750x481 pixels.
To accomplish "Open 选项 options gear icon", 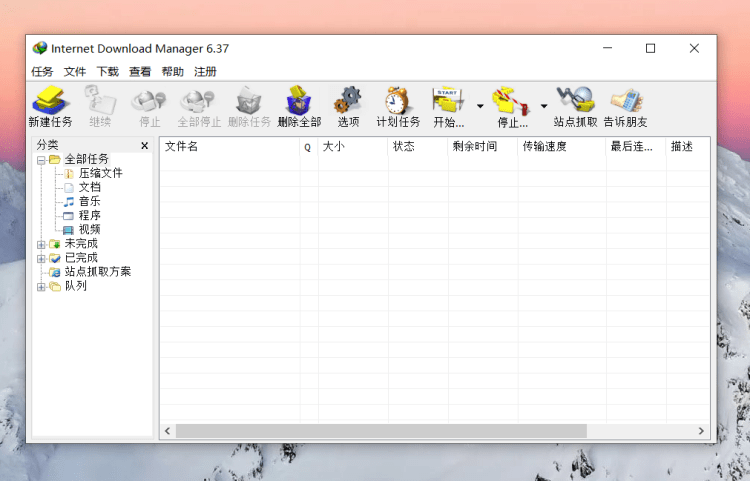I will (x=348, y=100).
